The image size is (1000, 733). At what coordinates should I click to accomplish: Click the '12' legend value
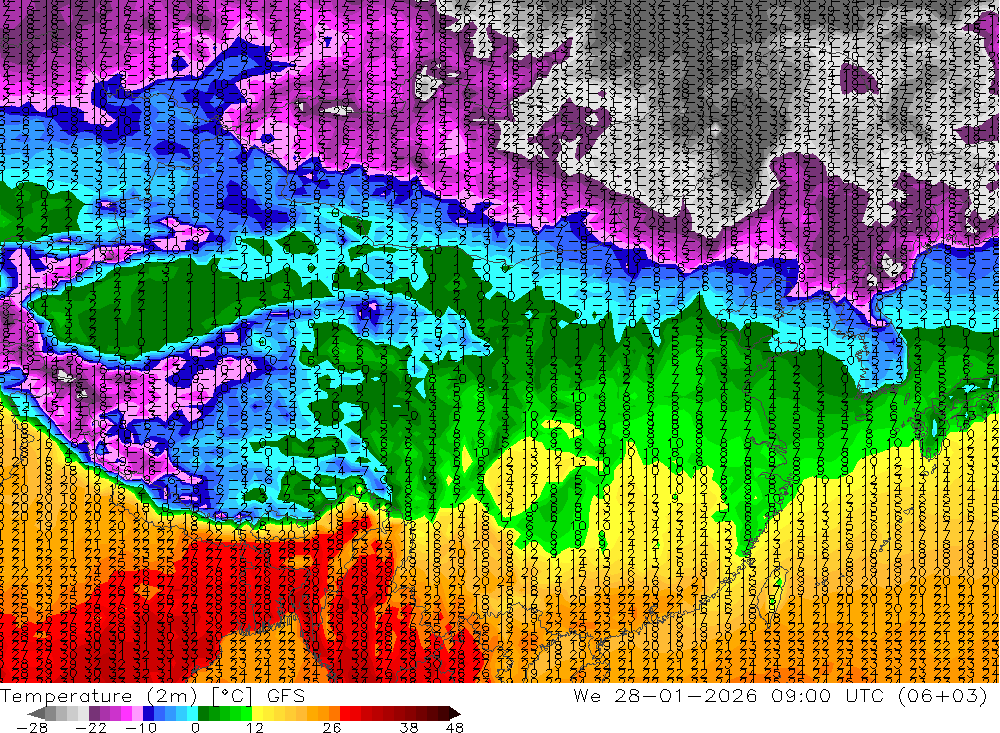point(254,728)
